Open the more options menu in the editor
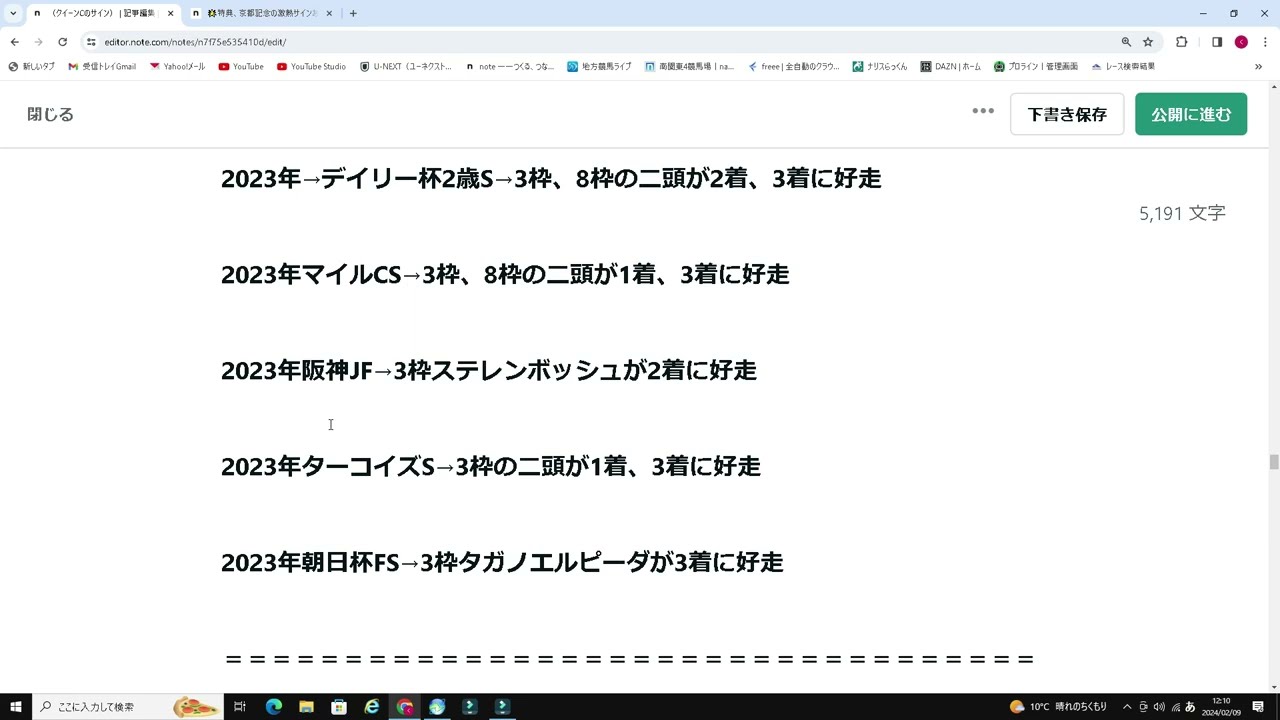1280x720 pixels. tap(983, 111)
